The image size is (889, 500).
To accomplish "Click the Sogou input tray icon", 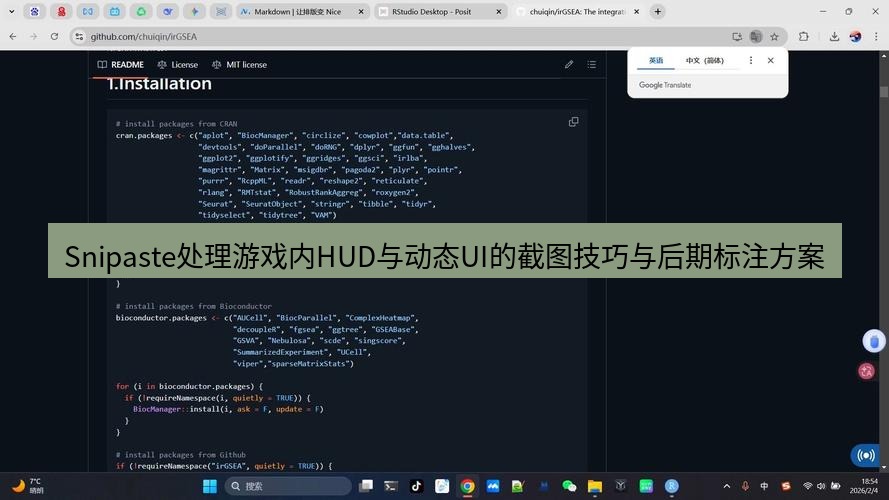I will [786, 486].
